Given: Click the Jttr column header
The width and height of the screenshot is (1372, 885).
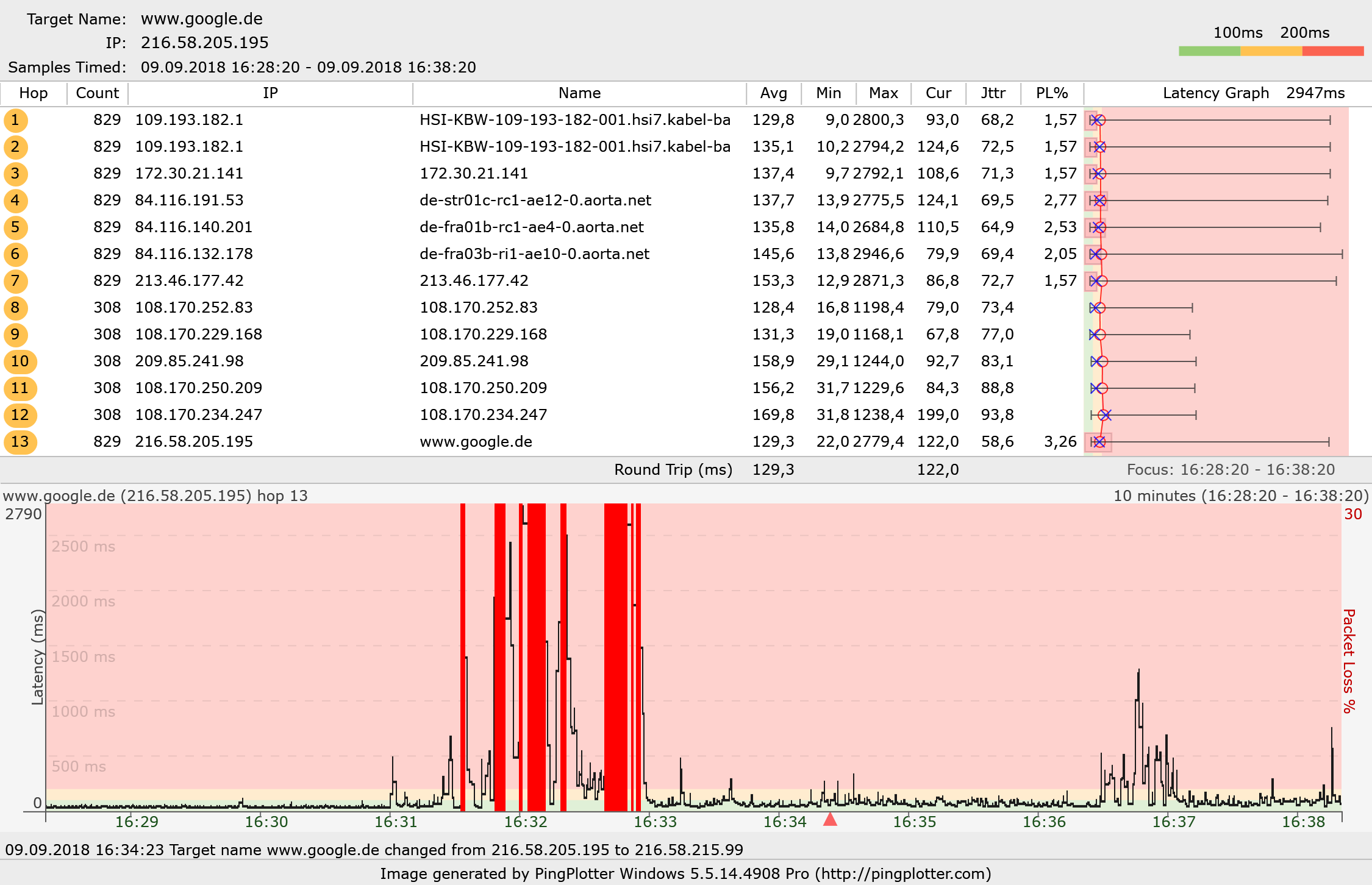Looking at the screenshot, I should (x=993, y=93).
